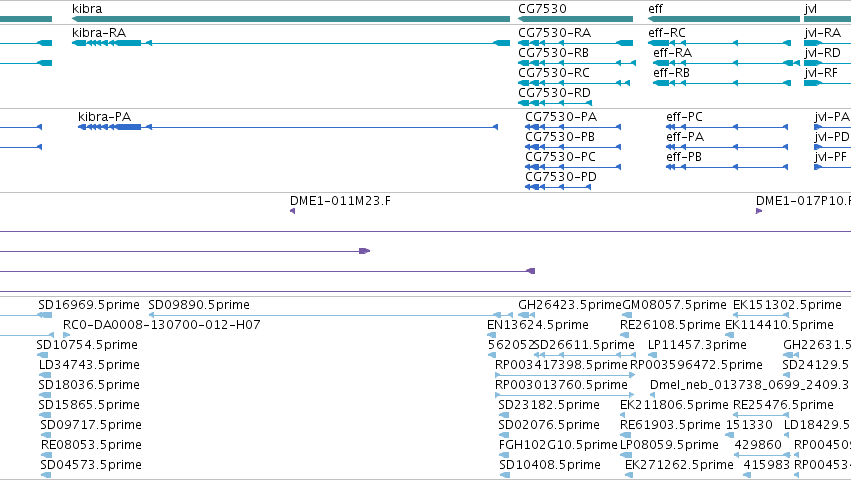Click the 415983 feature label
This screenshot has height=480, width=851.
[766, 465]
